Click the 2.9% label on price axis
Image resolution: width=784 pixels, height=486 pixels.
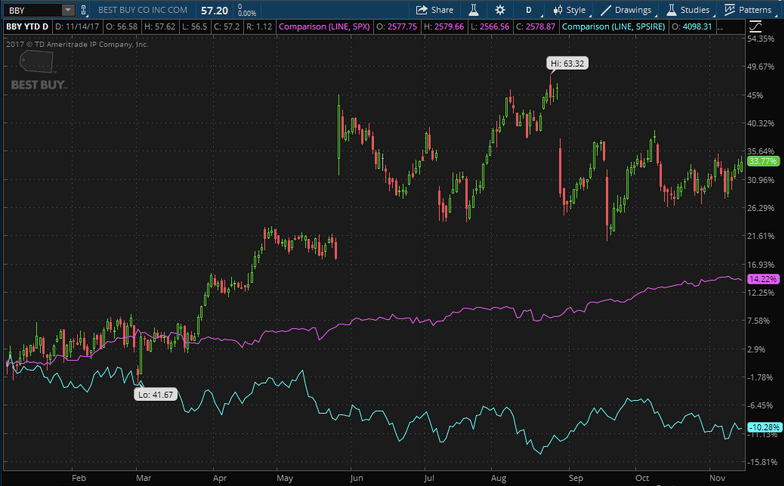point(756,349)
